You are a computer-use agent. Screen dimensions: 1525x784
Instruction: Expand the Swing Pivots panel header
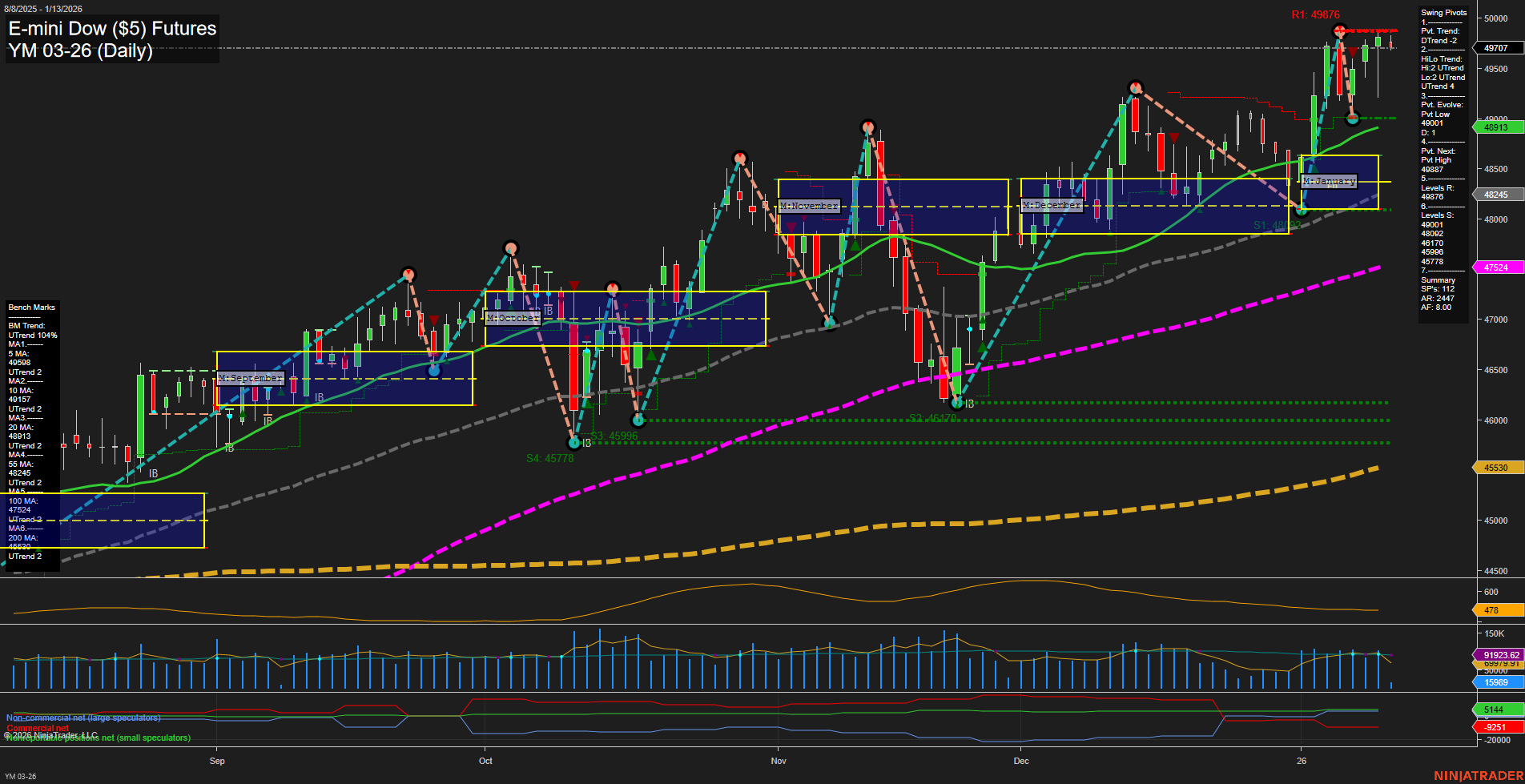[1444, 13]
